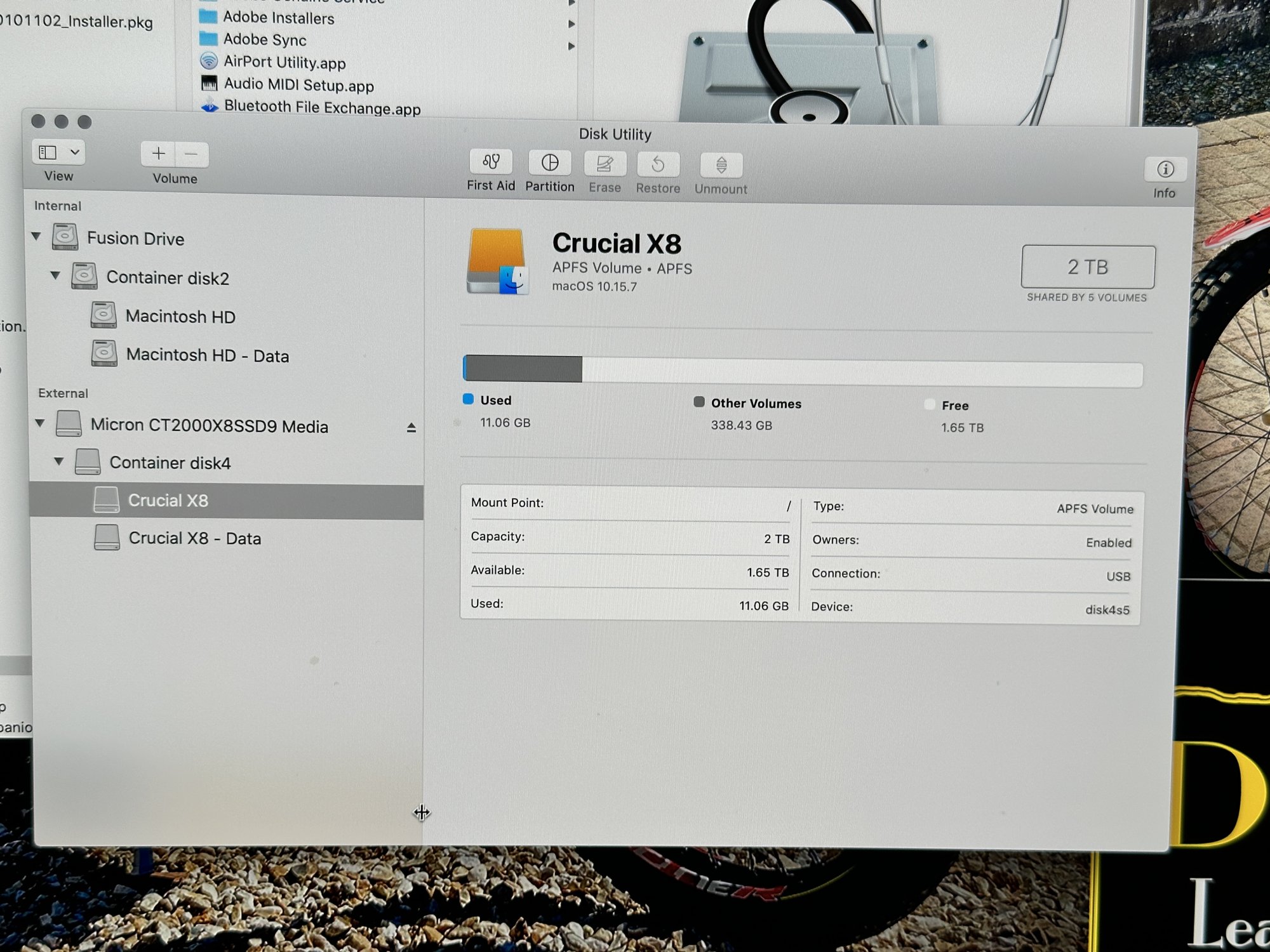The height and width of the screenshot is (952, 1270).
Task: Open AirPort Utility.app in Finder list
Action: click(284, 62)
